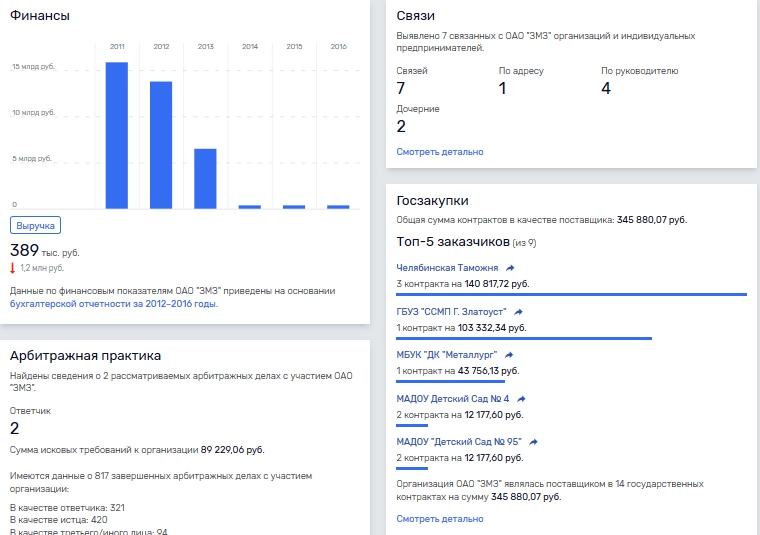The height and width of the screenshot is (535, 760).
Task: Open Смотреть детально link in Госзакупки
Action: (440, 519)
